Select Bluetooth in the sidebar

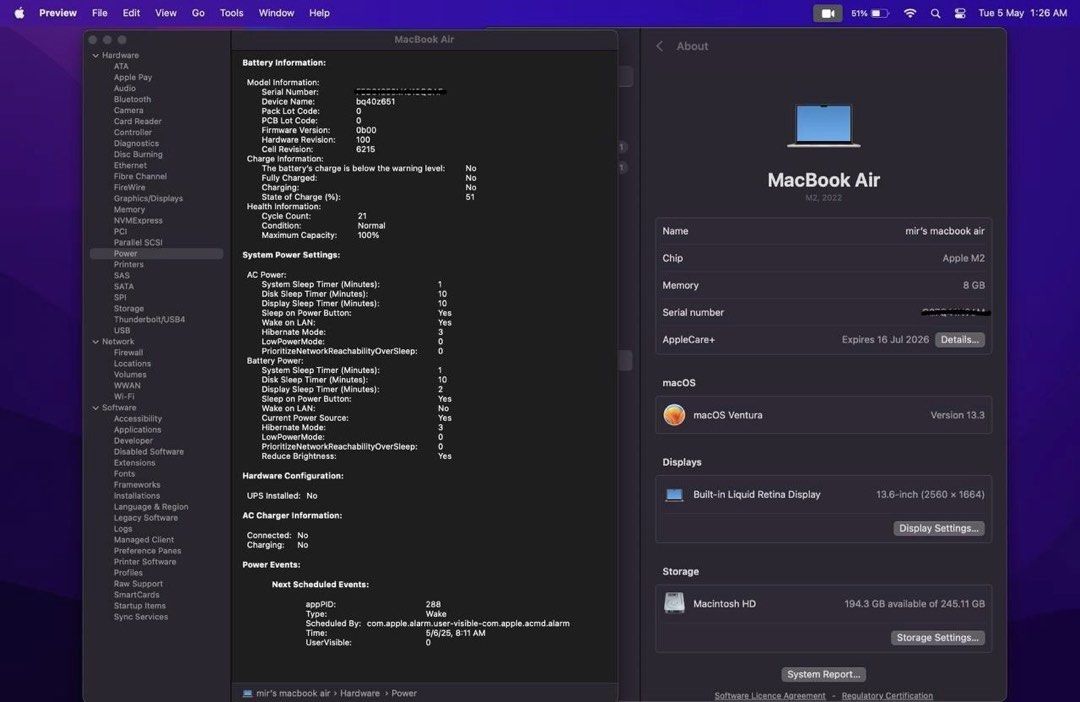pyautogui.click(x=132, y=99)
